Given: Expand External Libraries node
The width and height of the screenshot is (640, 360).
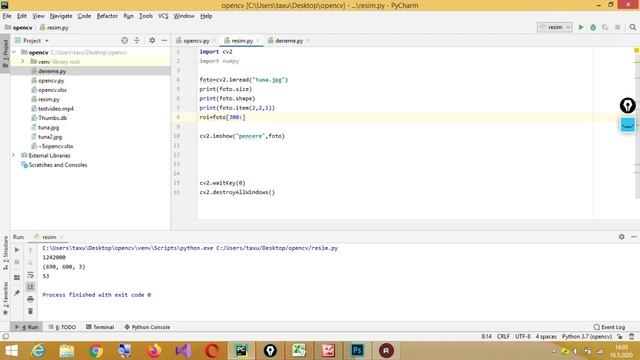Looking at the screenshot, I should (x=13, y=156).
